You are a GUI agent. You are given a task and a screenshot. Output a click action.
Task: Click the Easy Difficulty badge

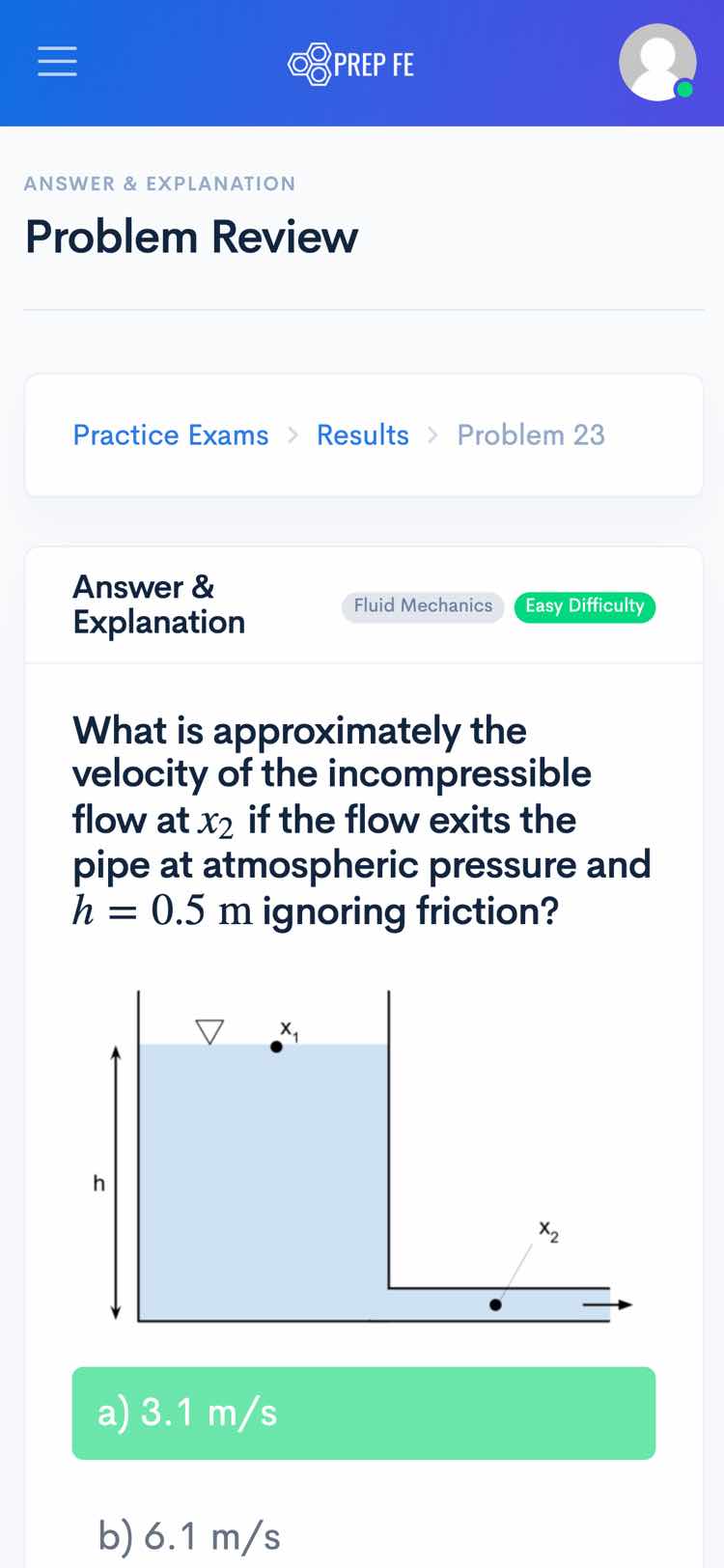click(584, 606)
